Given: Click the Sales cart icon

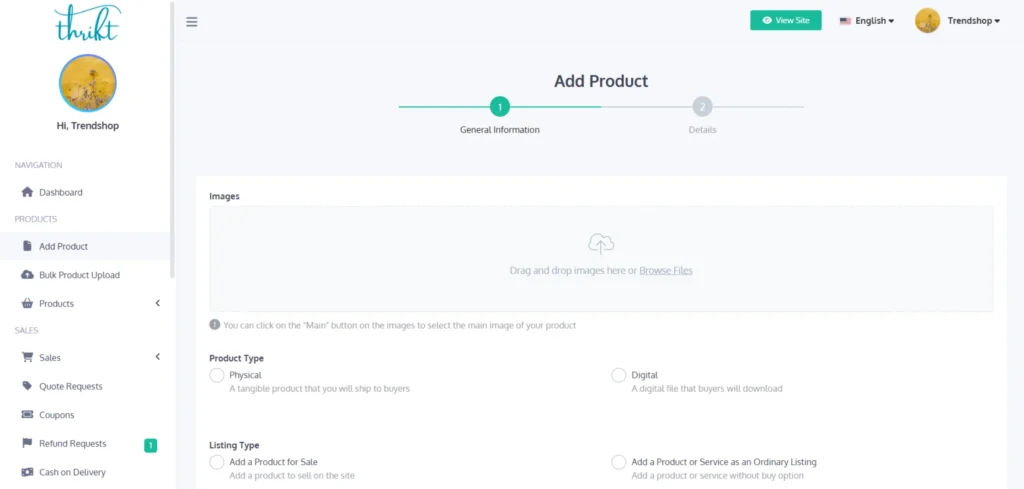Looking at the screenshot, I should pos(27,357).
